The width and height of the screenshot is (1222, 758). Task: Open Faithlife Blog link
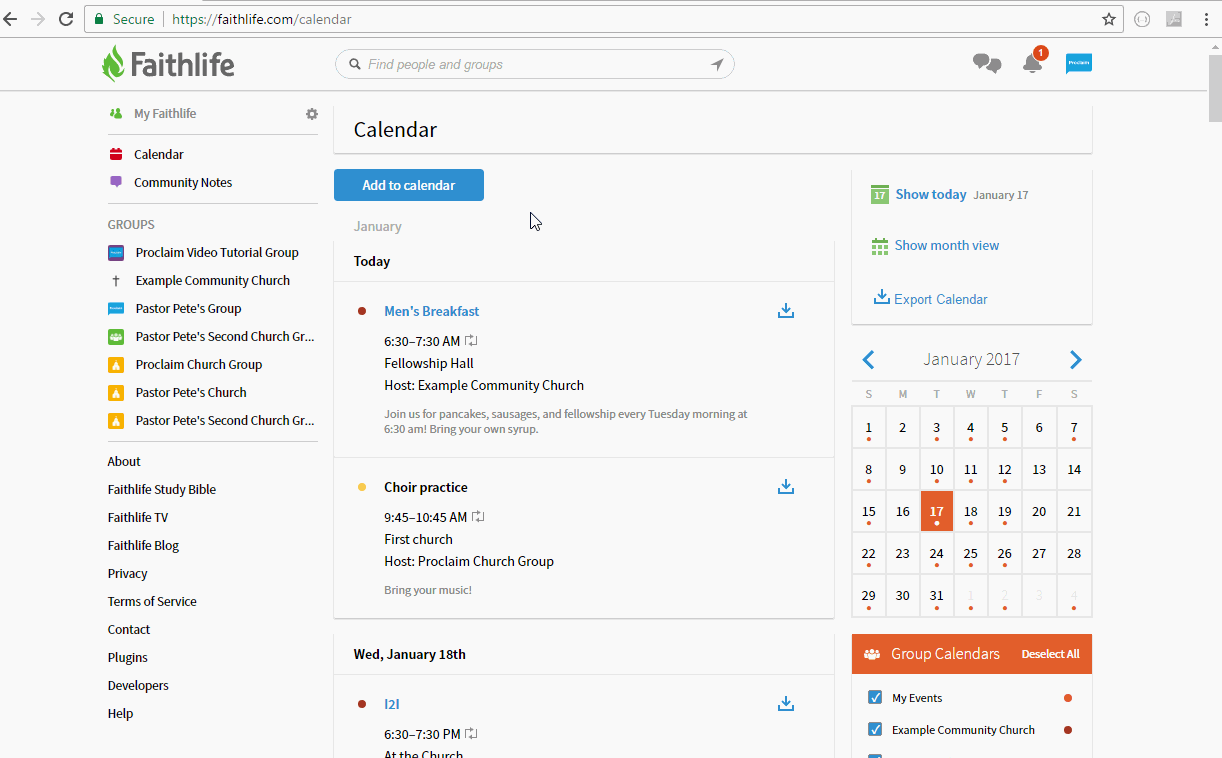144,546
